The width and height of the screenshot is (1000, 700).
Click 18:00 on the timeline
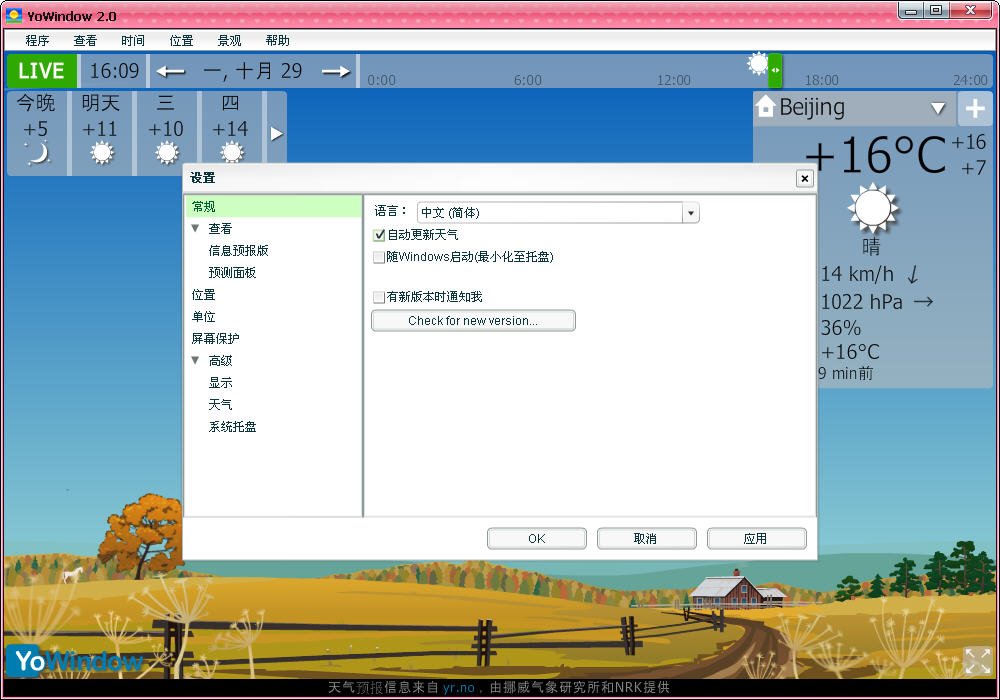coord(821,80)
